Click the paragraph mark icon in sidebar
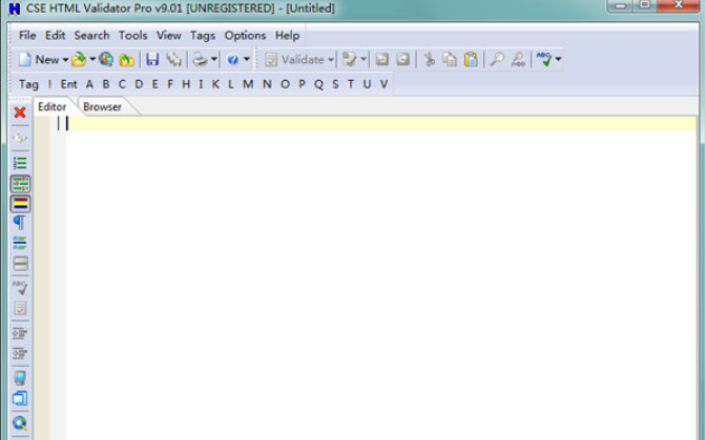 click(x=19, y=223)
